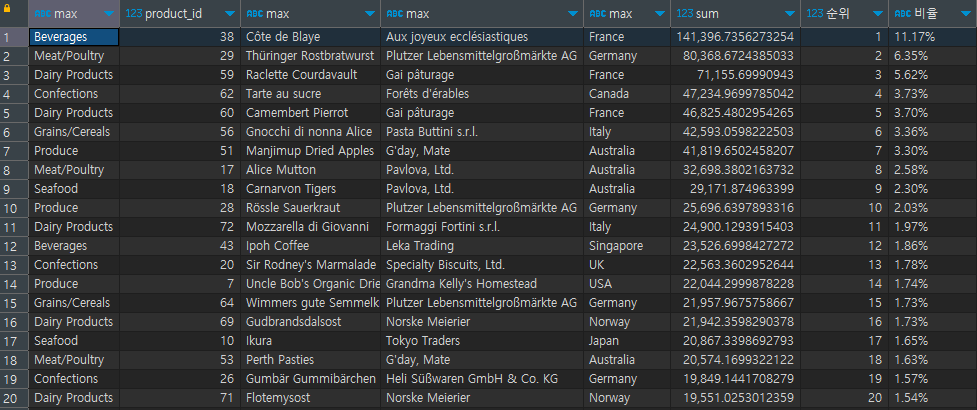This screenshot has width=977, height=410.
Task: Select the UK country cell
Action: point(627,265)
